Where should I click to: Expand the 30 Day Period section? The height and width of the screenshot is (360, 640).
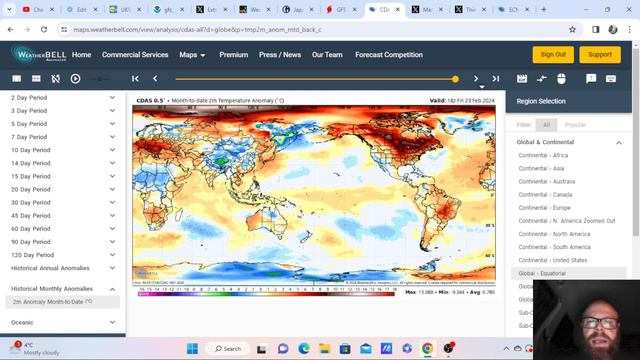tap(63, 202)
